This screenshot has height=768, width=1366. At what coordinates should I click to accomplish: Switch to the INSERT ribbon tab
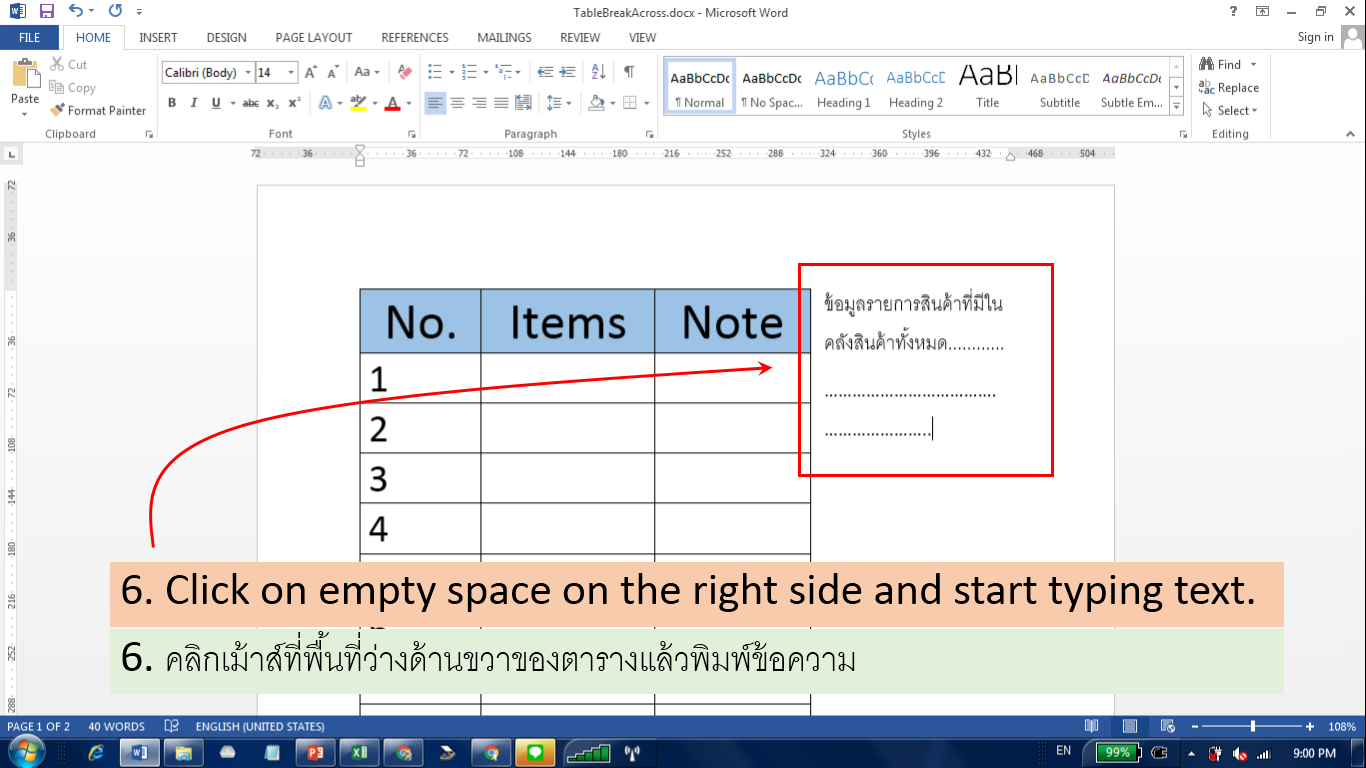click(x=158, y=37)
